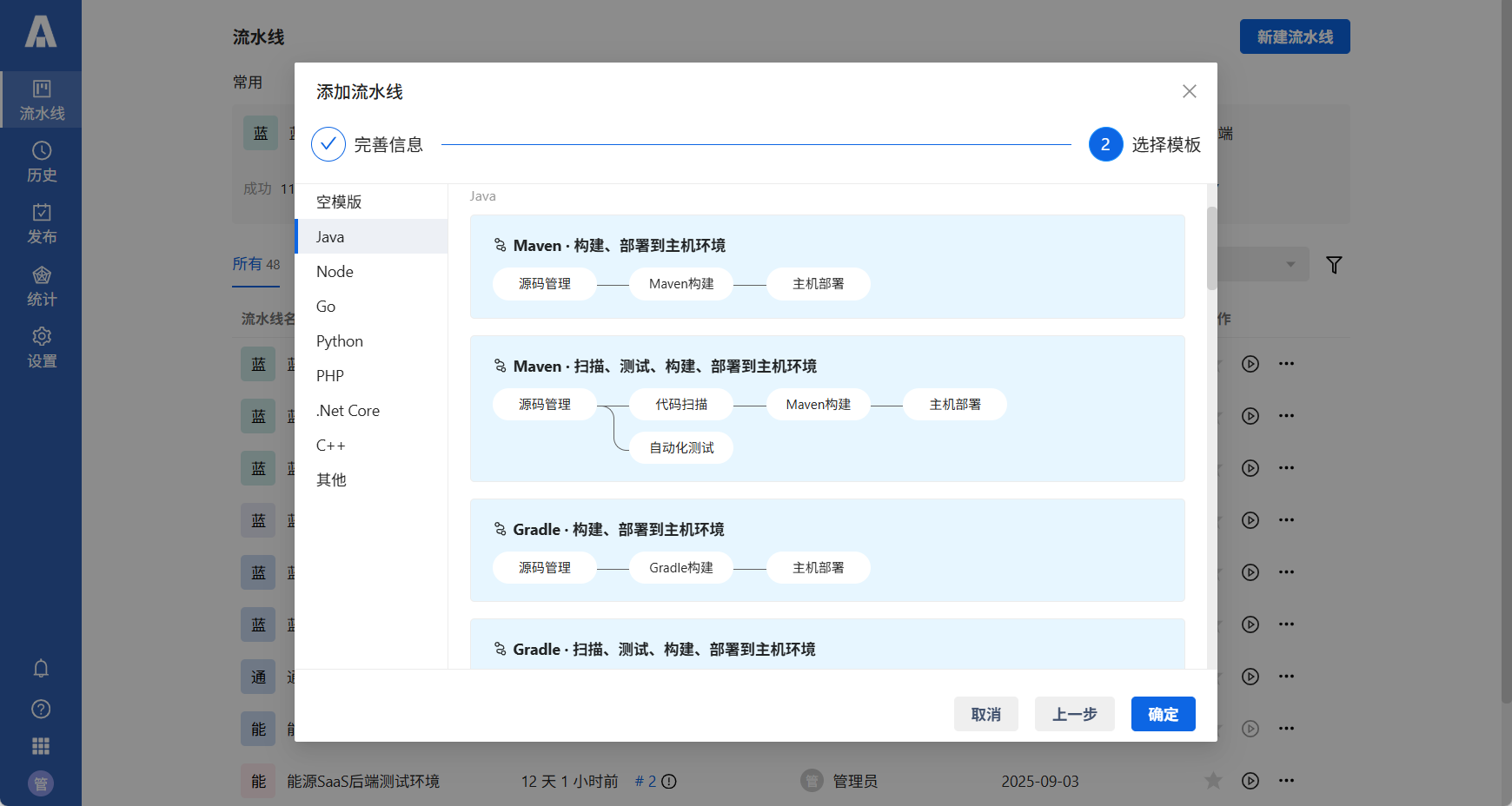
Task: Open the app grid launcher icon
Action: (x=41, y=746)
